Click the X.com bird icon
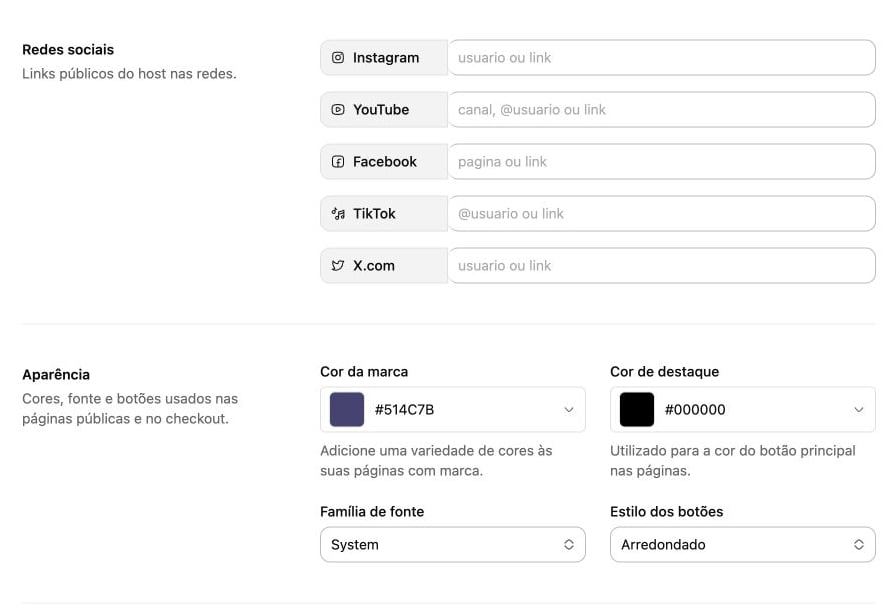Viewport: 890px width, 610px height. click(338, 266)
